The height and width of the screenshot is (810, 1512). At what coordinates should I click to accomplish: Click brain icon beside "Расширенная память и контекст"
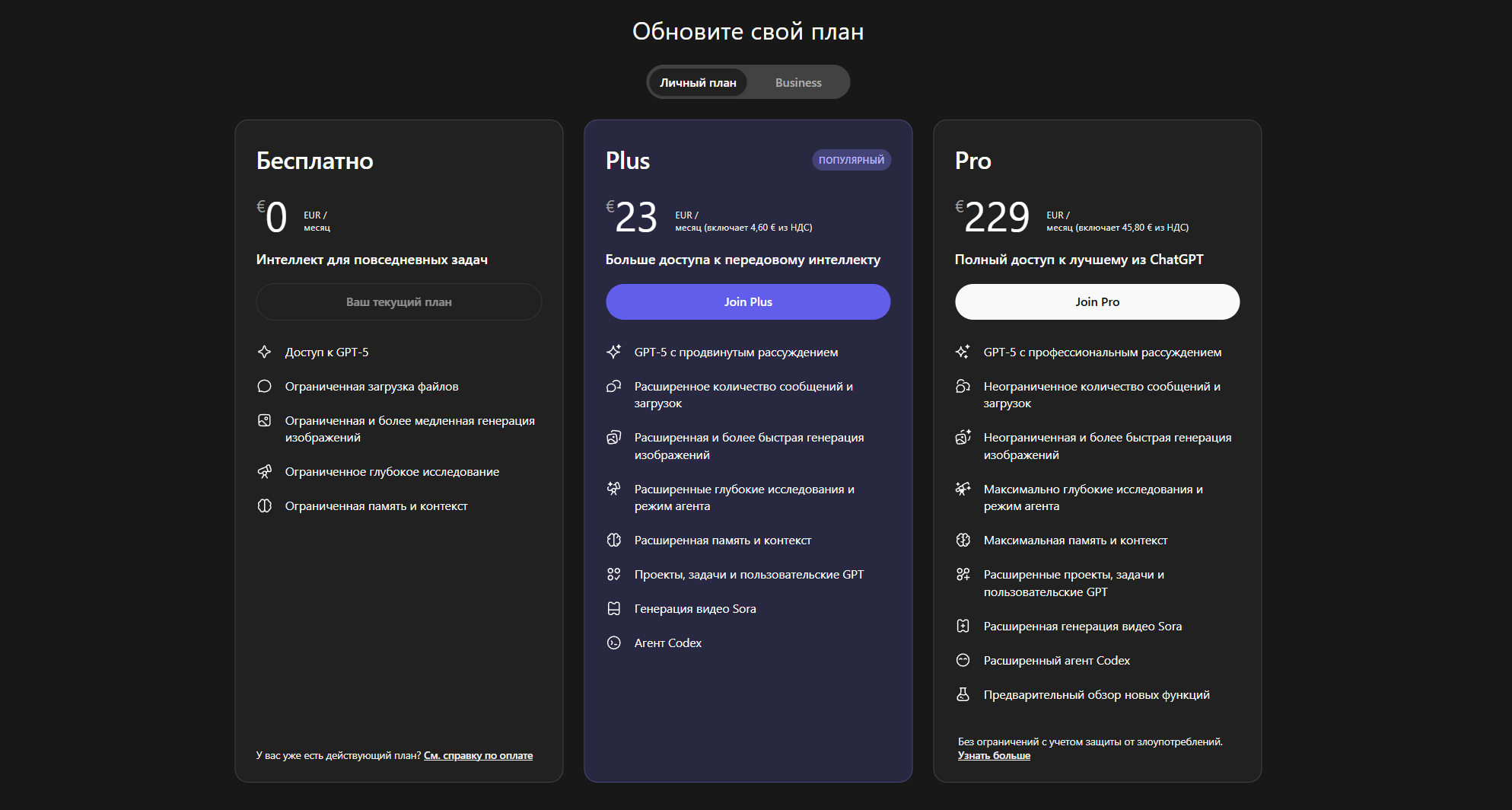click(613, 540)
